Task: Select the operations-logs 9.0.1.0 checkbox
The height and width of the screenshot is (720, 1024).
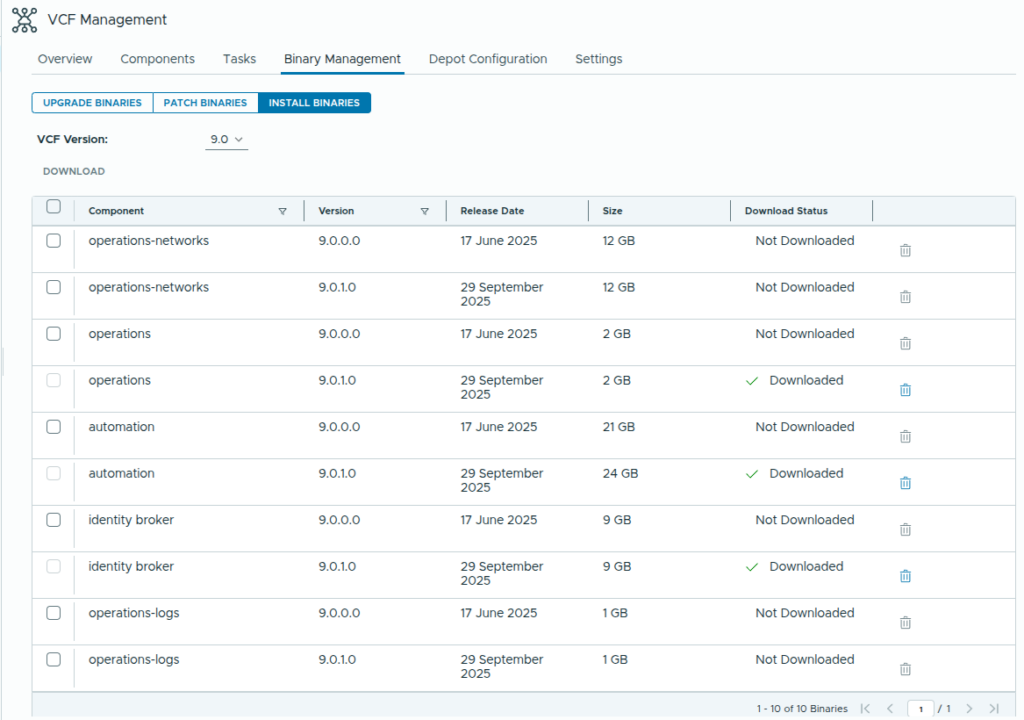Action: click(x=54, y=660)
